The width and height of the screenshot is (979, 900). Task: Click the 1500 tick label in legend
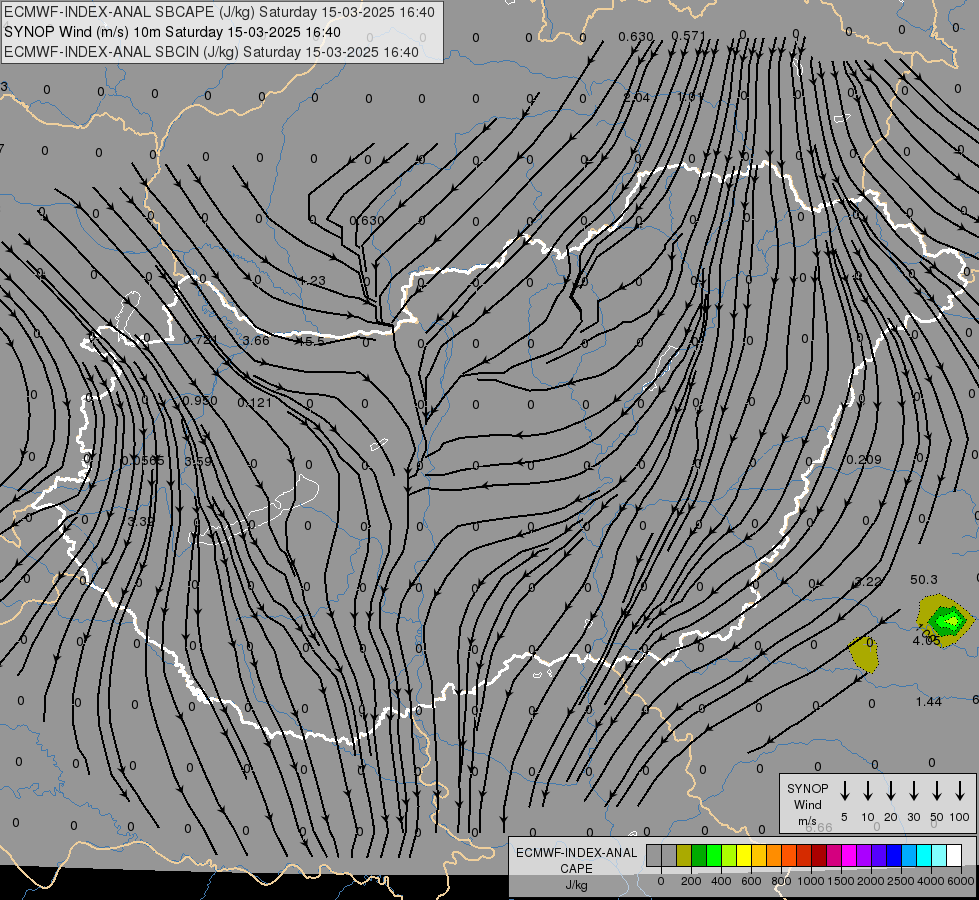[x=840, y=881]
